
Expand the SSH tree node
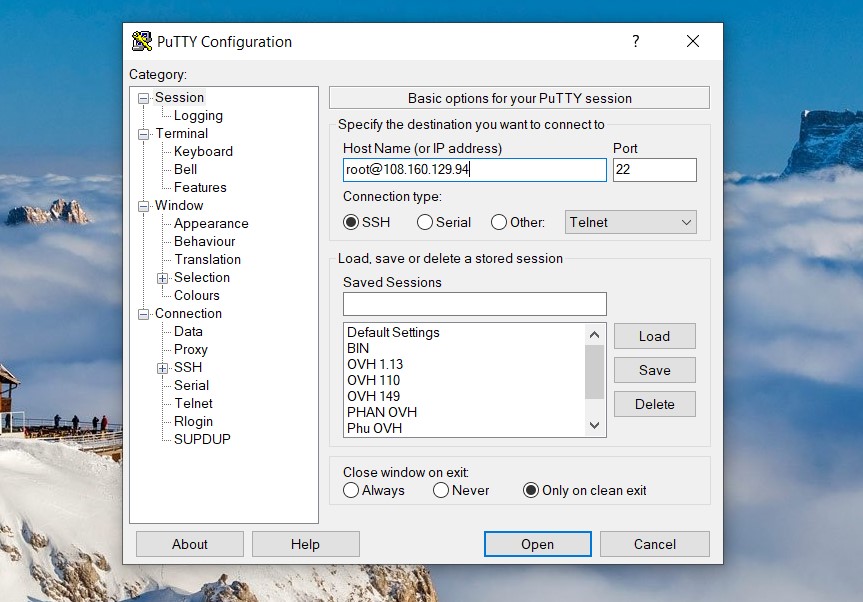162,368
